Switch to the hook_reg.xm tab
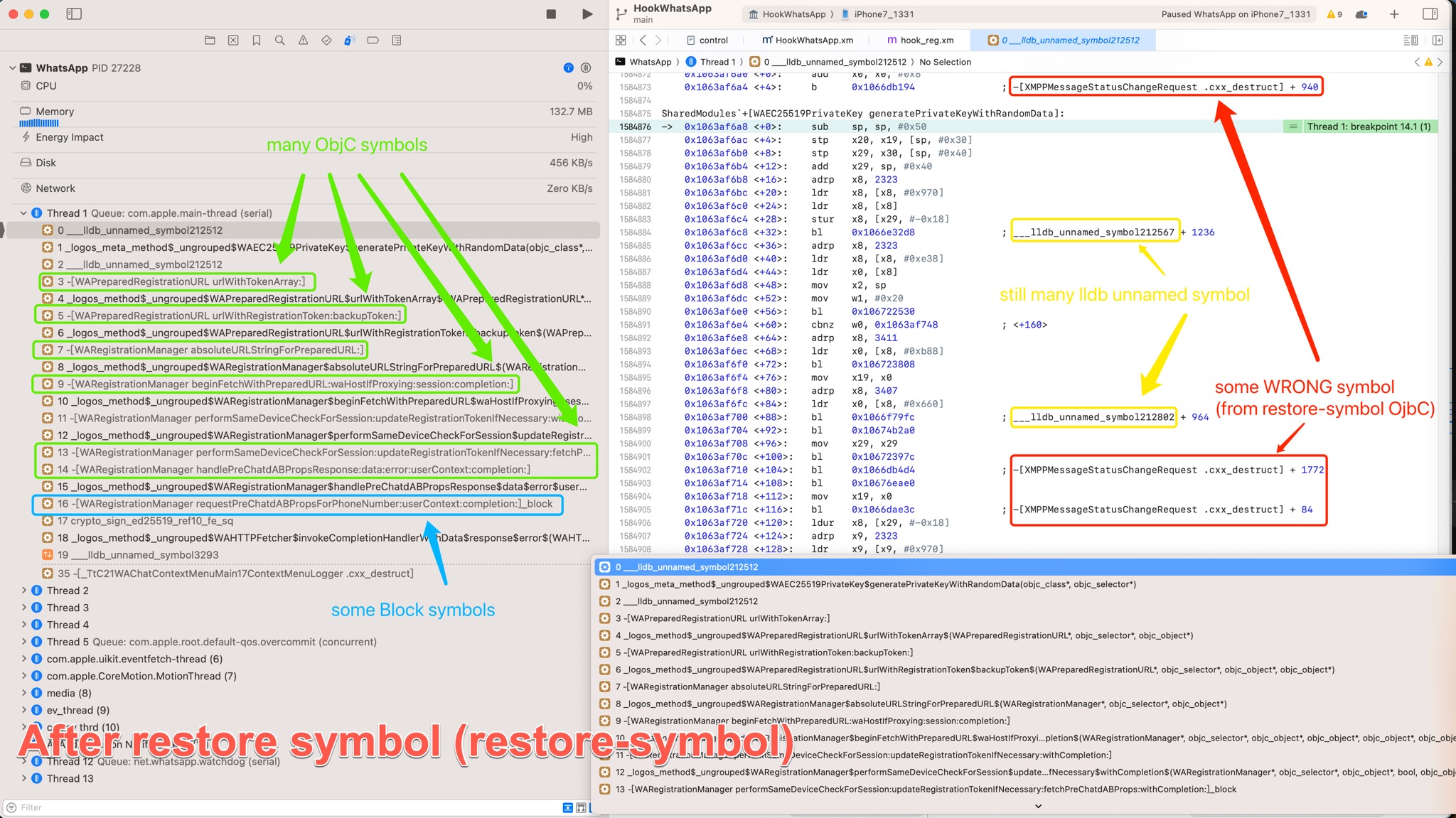 click(921, 41)
